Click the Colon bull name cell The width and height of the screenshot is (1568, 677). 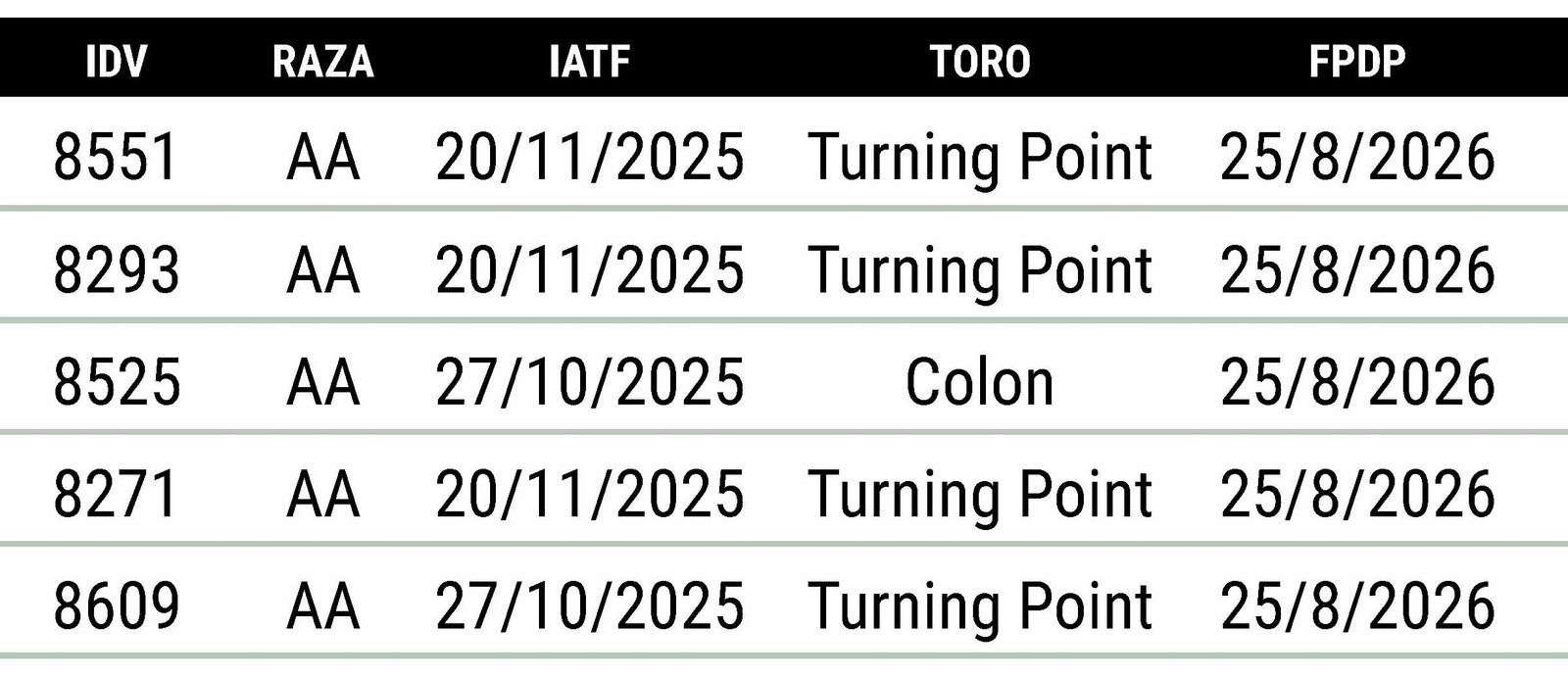coord(979,382)
